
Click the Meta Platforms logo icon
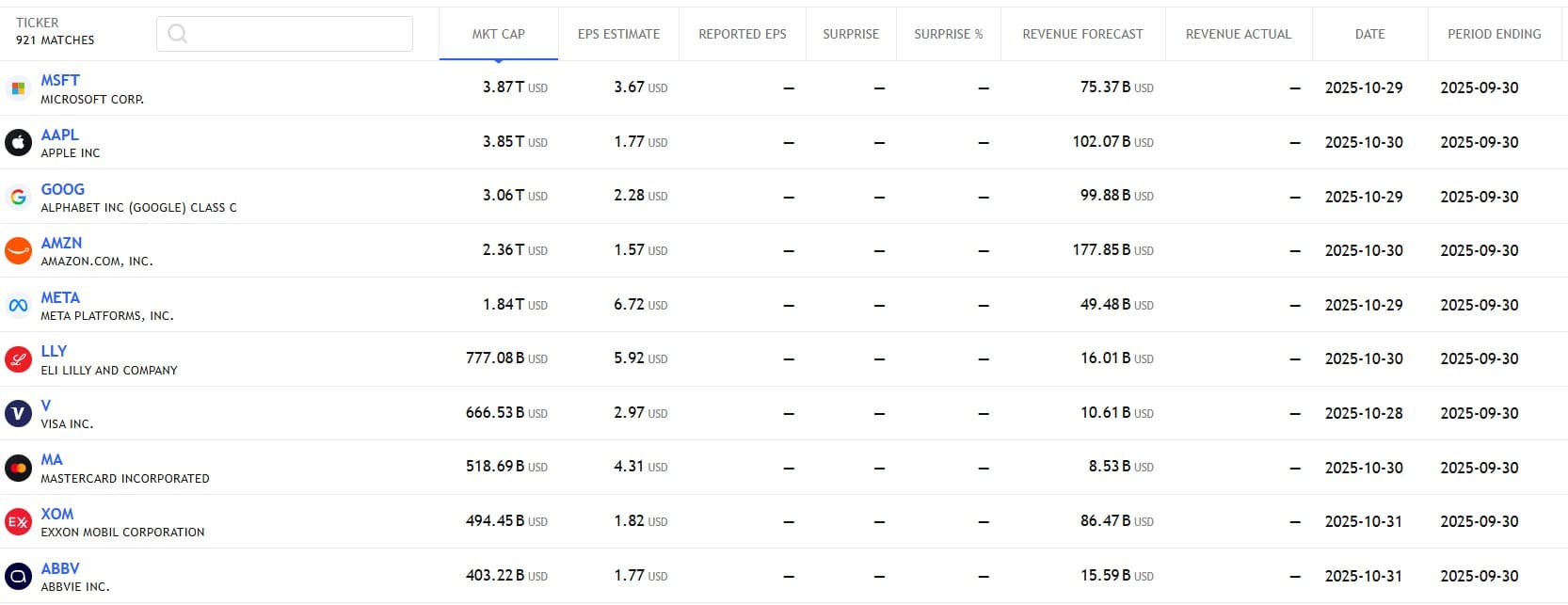coord(18,305)
